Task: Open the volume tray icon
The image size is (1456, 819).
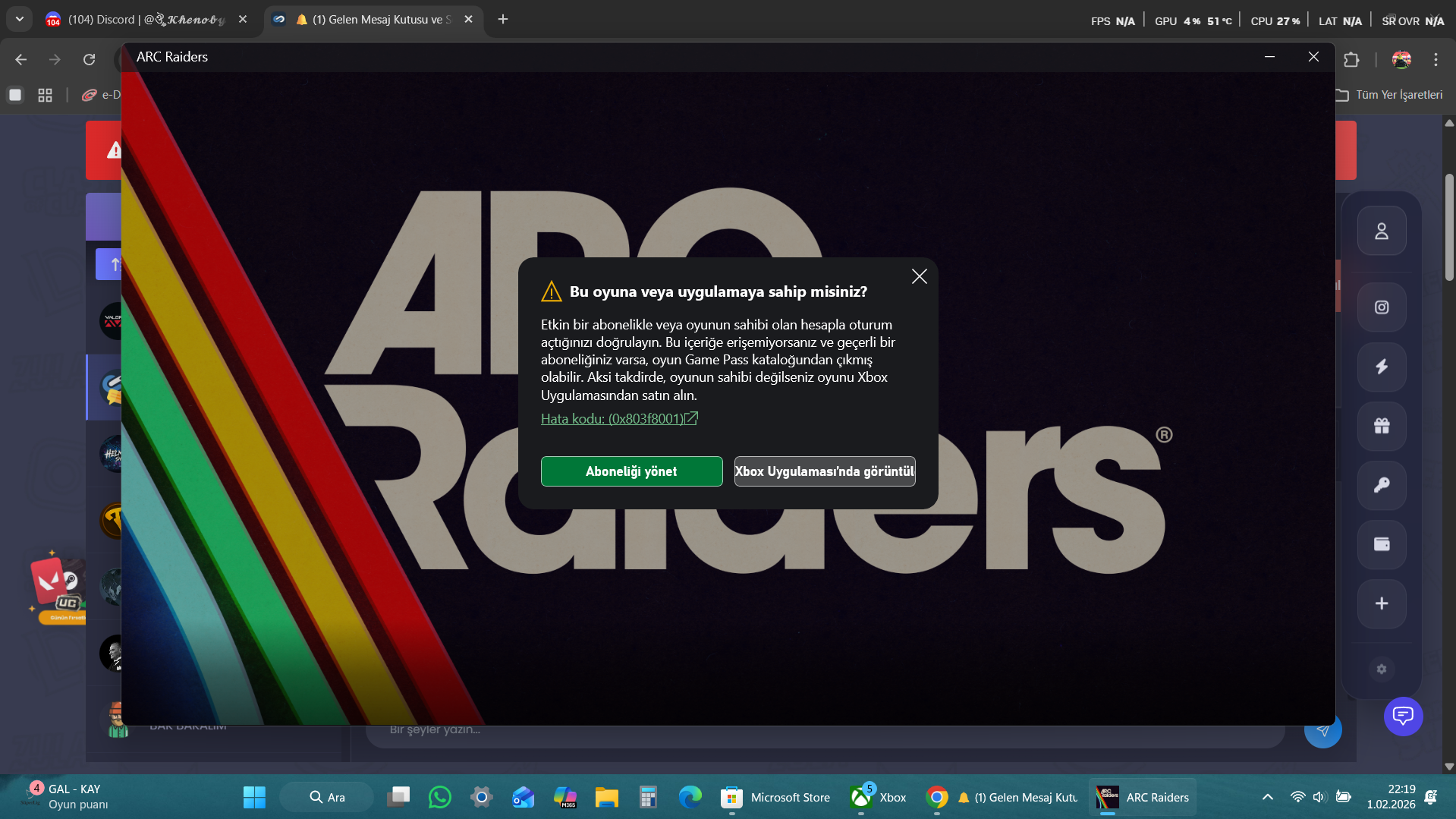Action: tap(1319, 797)
